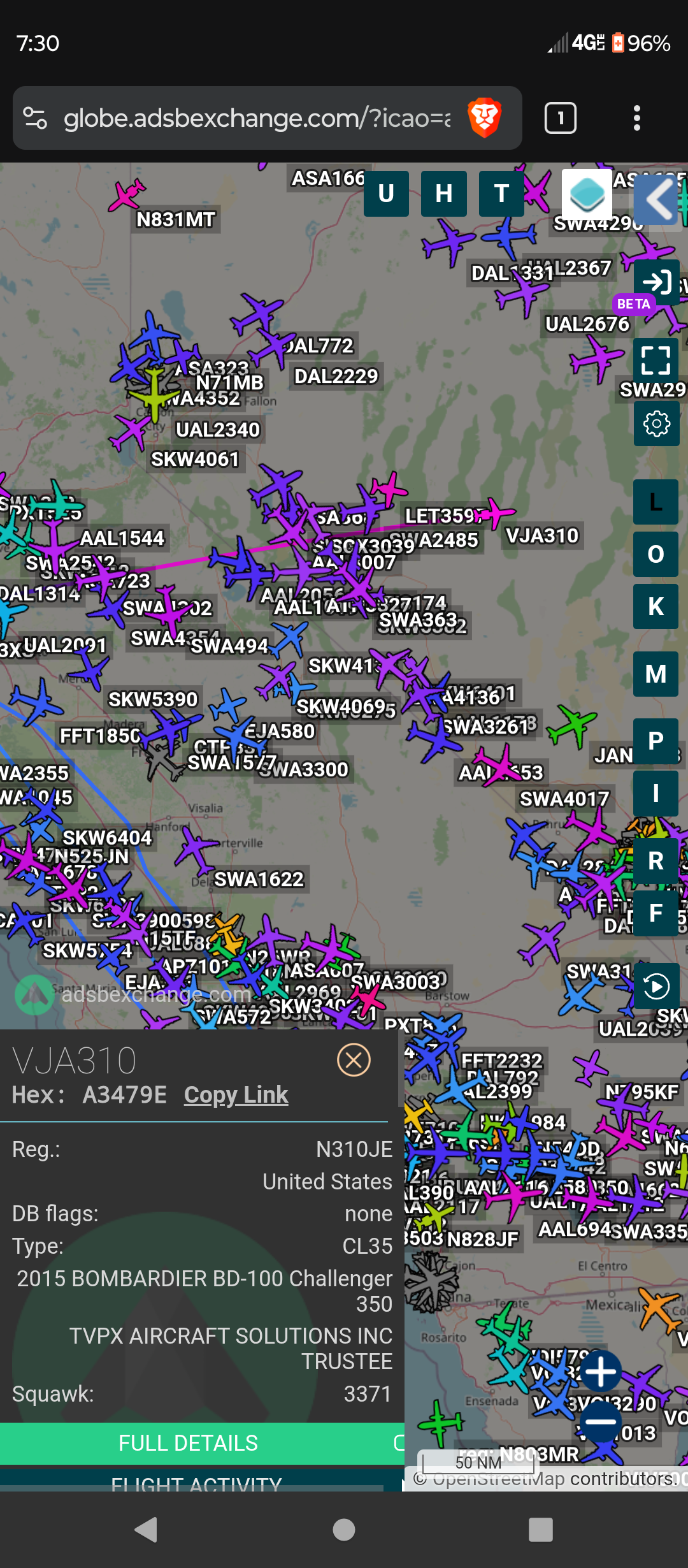Select the SWA4017 aircraft label
The image size is (688, 1568).
pyautogui.click(x=565, y=799)
